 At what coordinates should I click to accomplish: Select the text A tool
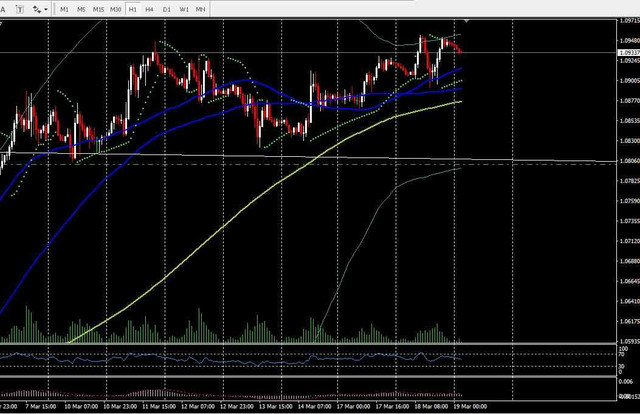2,9
